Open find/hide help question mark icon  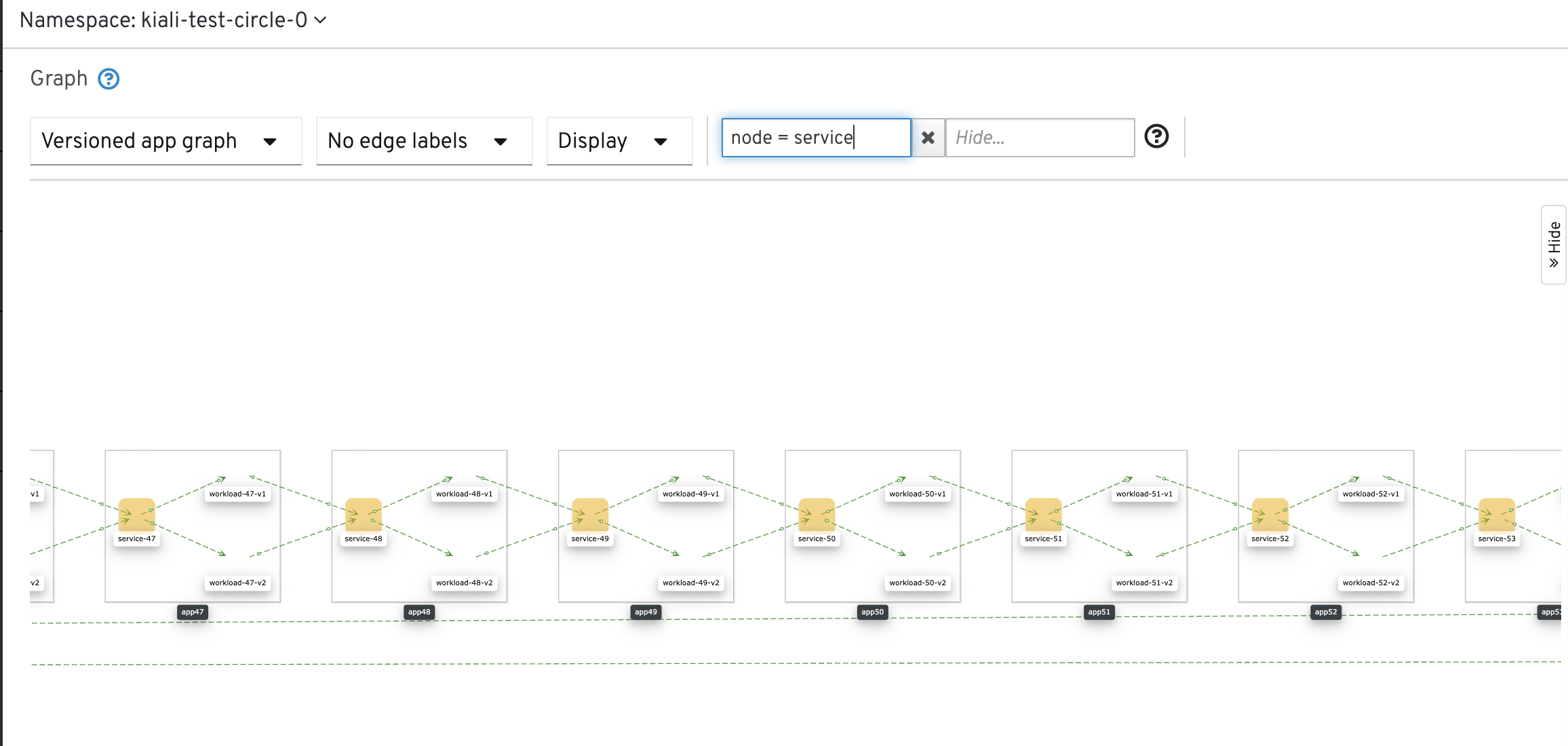click(1156, 136)
